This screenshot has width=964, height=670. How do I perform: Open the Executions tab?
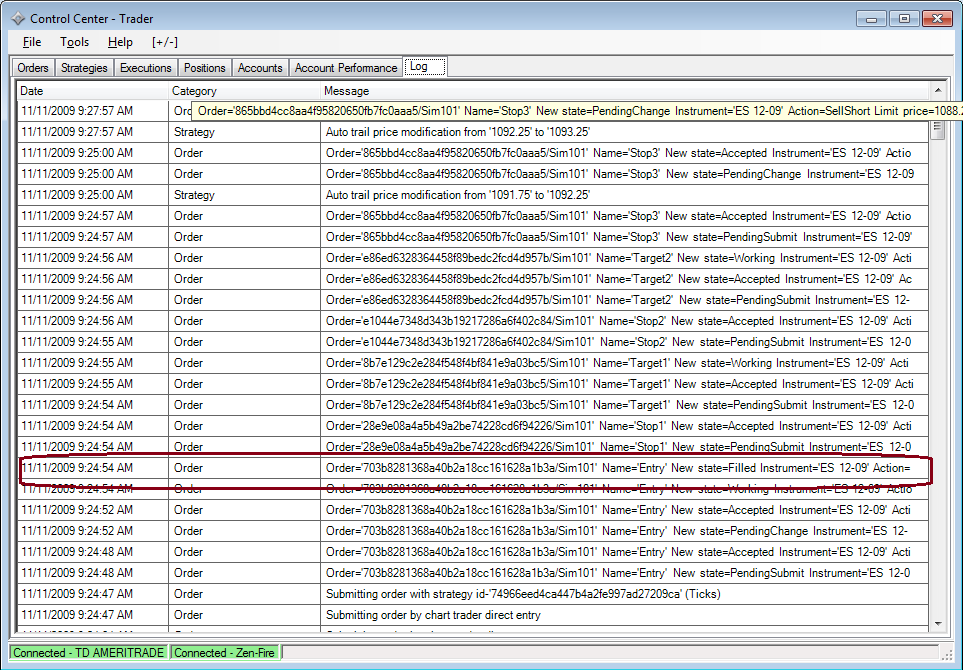[146, 68]
